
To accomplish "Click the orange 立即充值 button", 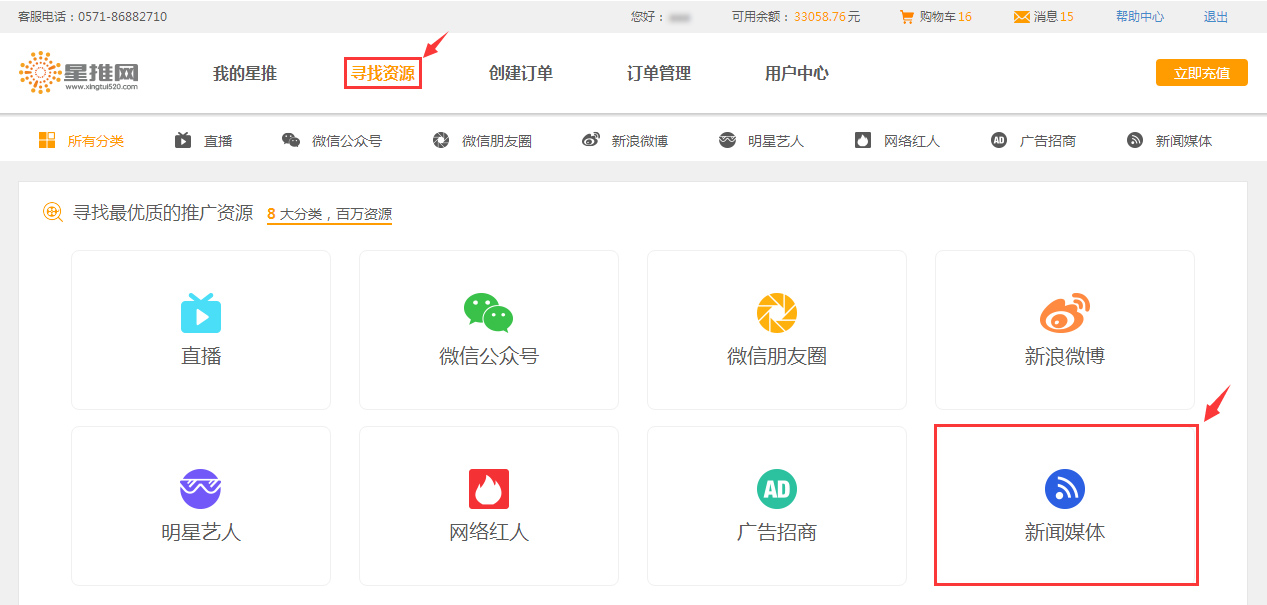I will pyautogui.click(x=1202, y=73).
